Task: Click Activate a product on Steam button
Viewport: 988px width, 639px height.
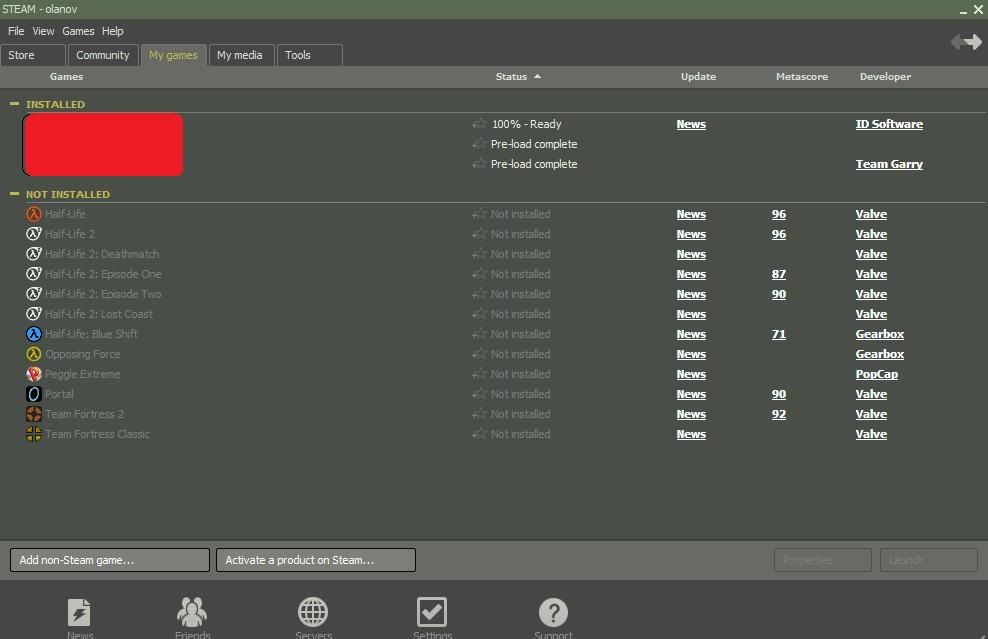Action: [316, 560]
